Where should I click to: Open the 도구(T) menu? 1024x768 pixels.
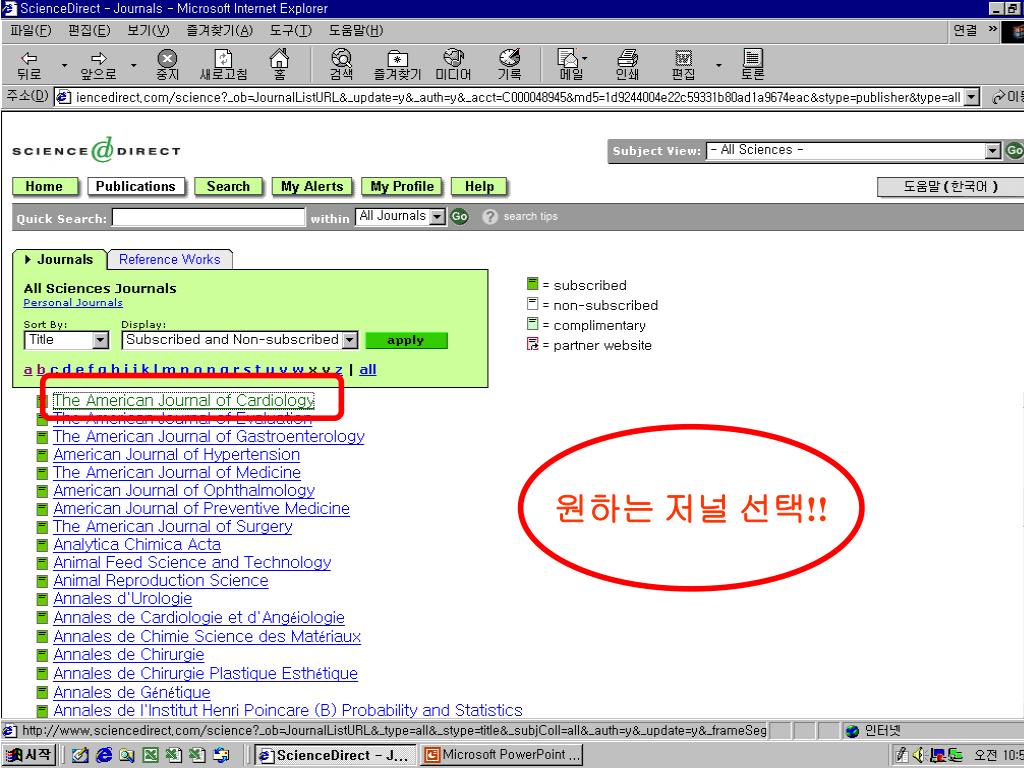[291, 30]
